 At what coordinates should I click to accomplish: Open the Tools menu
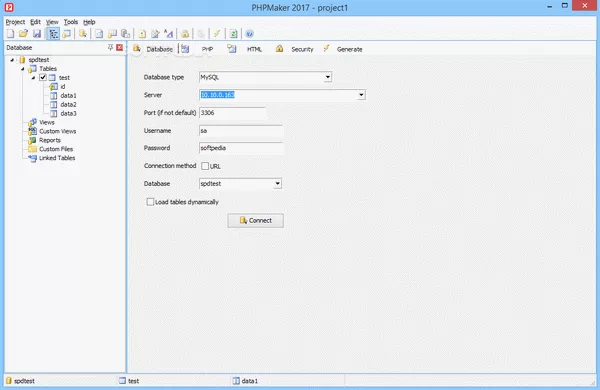tap(71, 22)
